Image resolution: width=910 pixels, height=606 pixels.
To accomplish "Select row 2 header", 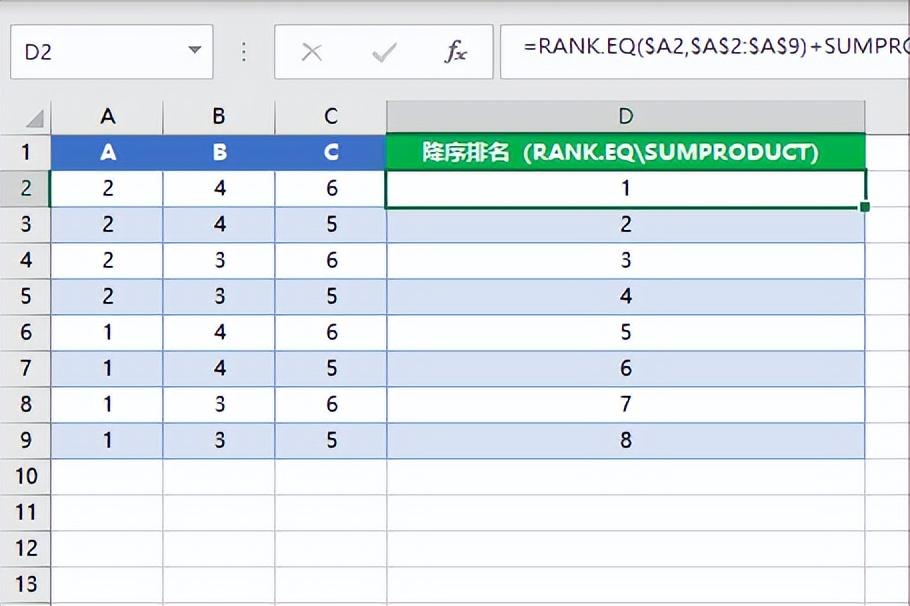I will point(26,188).
